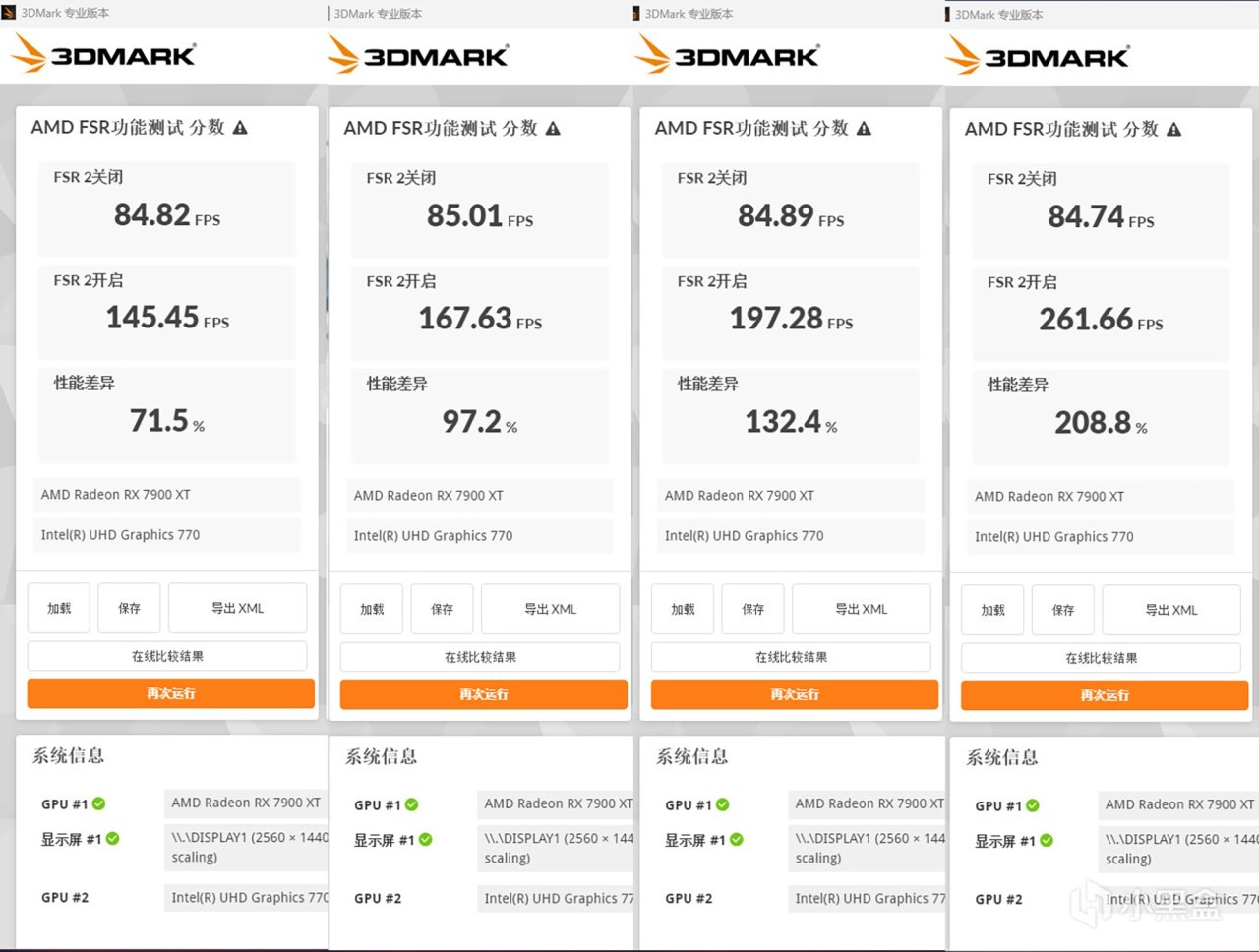Open 在线比较结果 in the 145.45 FPS window

click(167, 656)
